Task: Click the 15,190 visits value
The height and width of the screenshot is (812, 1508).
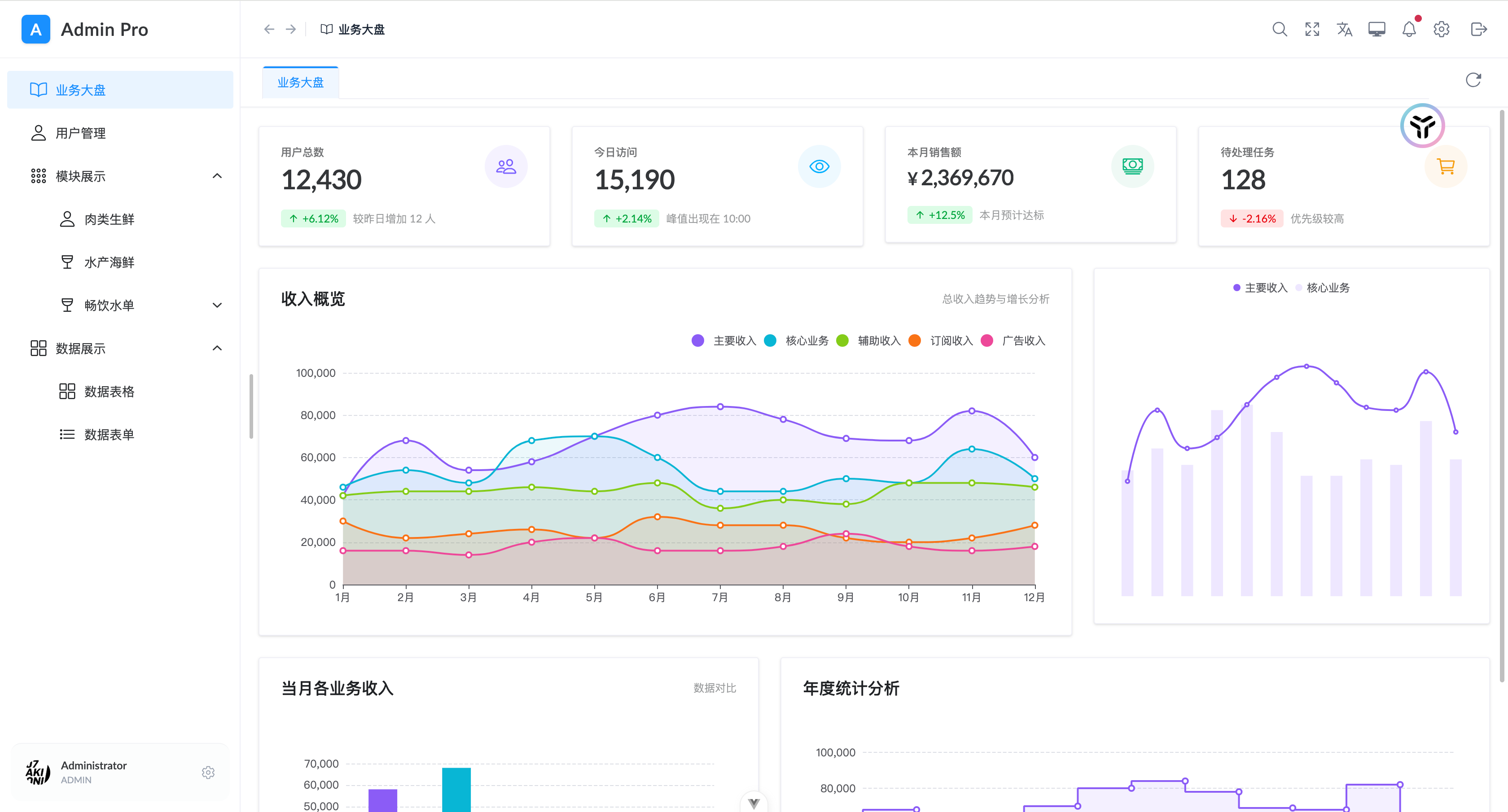Action: (635, 179)
